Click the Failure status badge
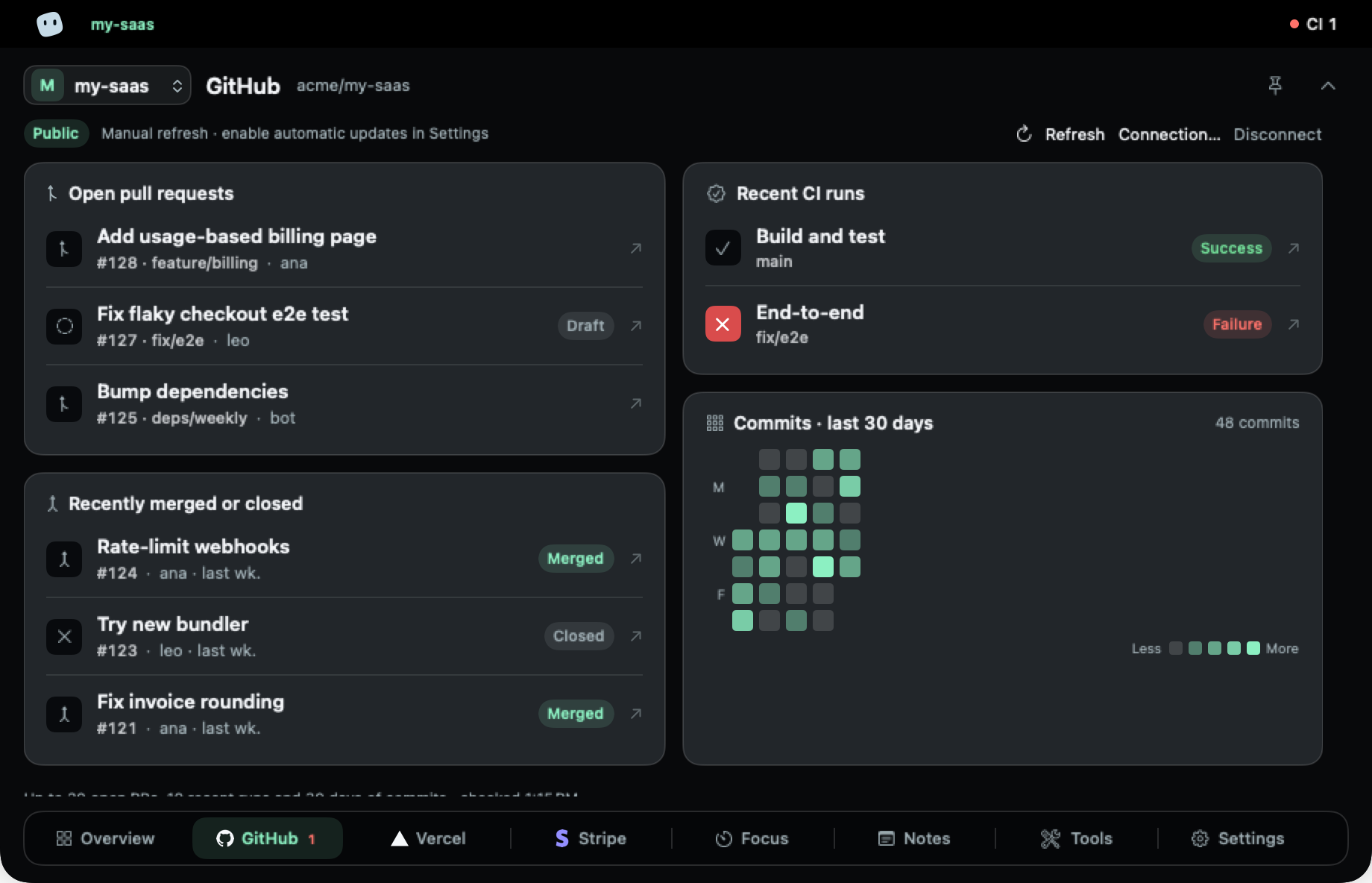This screenshot has height=883, width=1372. point(1237,324)
